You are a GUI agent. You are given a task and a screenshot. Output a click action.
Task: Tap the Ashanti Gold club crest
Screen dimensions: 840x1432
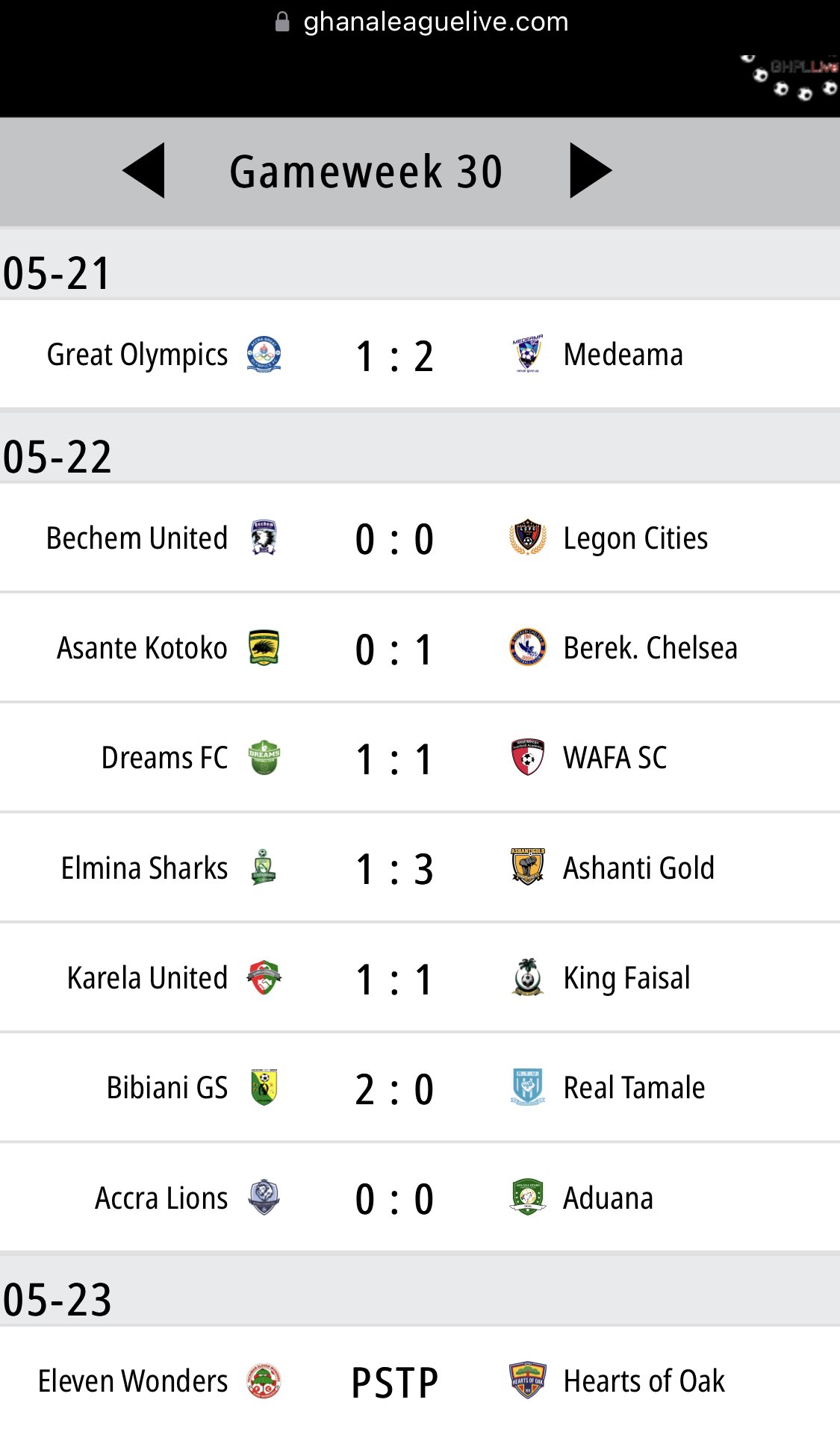pyautogui.click(x=528, y=867)
